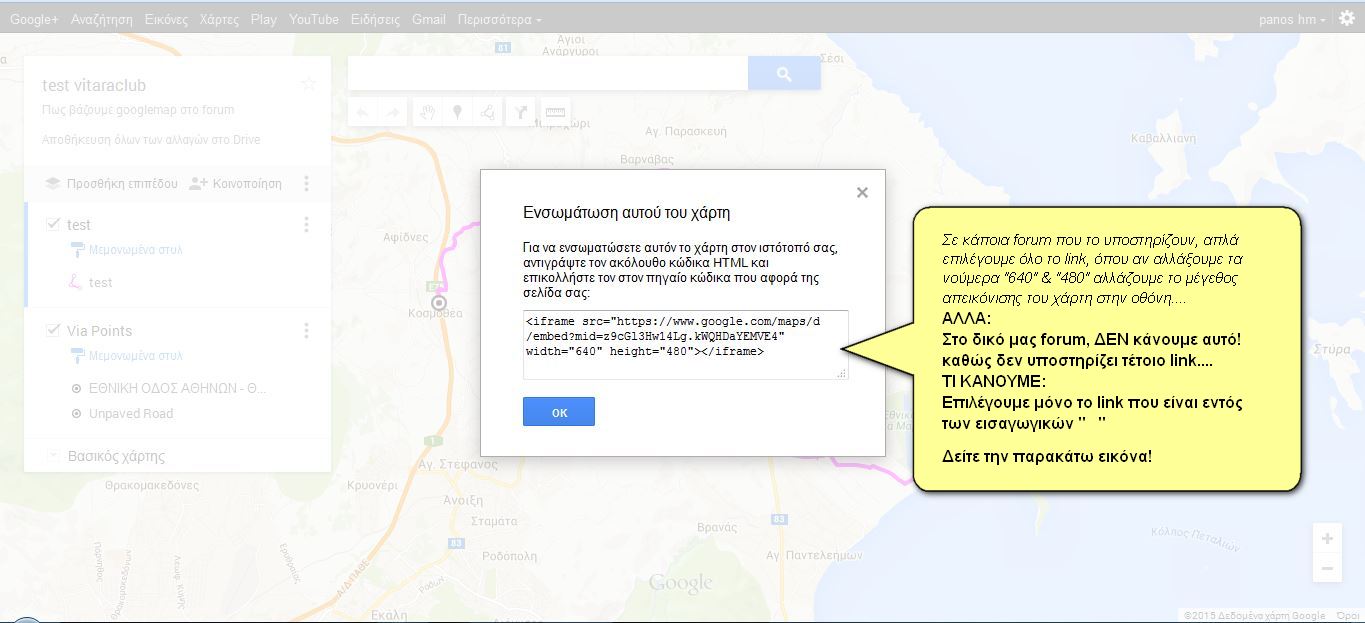Click the map title test vitaraclub
The width and height of the screenshot is (1365, 623).
[94, 86]
